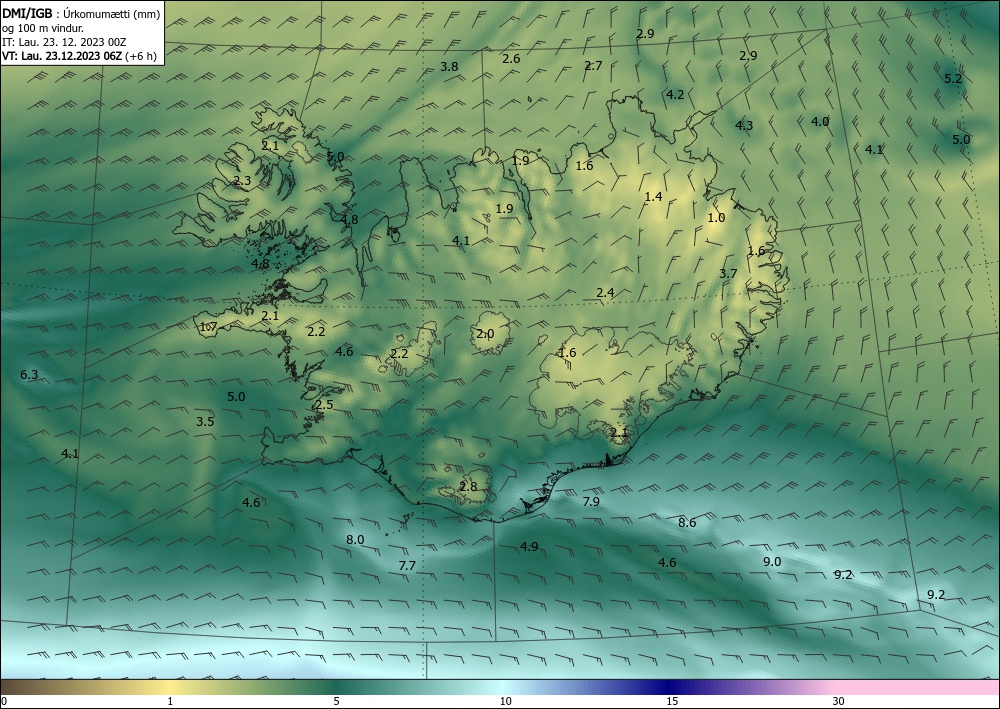Click the 3.8 value label
The width and height of the screenshot is (1000, 709).
pos(449,67)
